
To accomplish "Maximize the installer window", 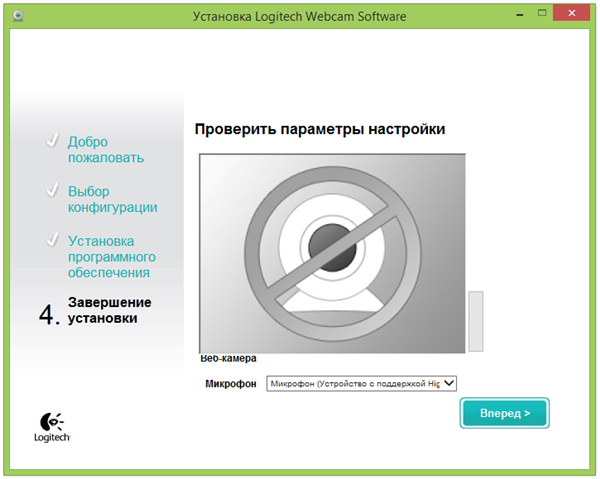I will (542, 13).
